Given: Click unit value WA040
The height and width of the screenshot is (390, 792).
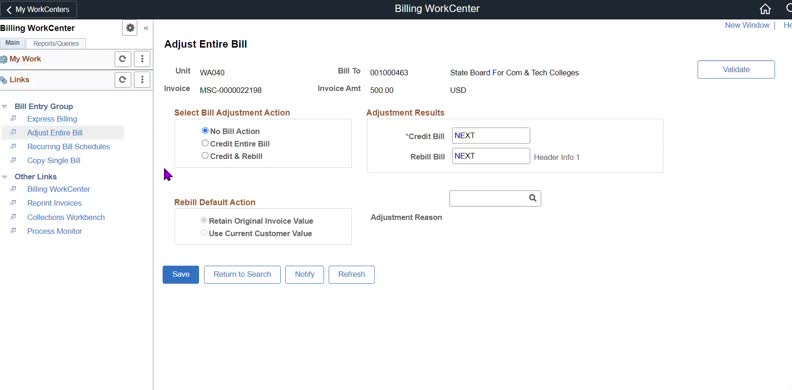Looking at the screenshot, I should (x=212, y=73).
